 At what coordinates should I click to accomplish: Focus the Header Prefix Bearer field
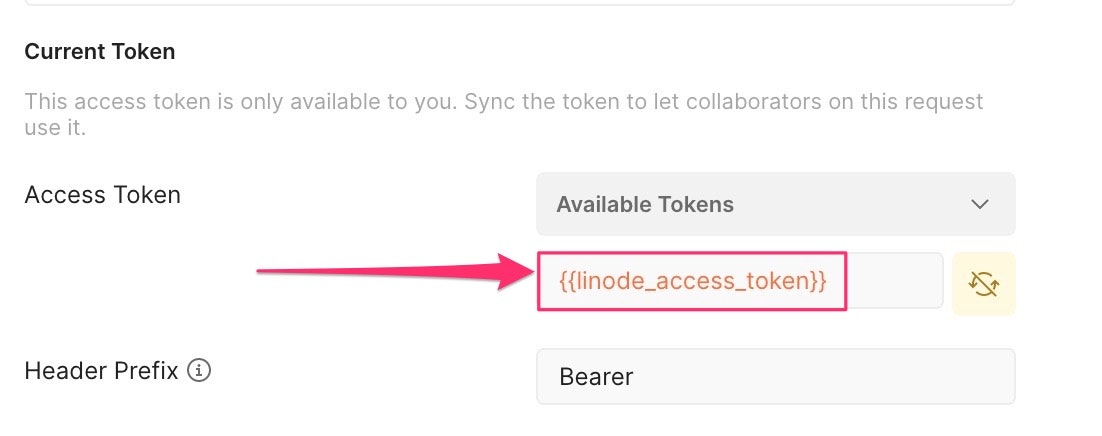[775, 376]
